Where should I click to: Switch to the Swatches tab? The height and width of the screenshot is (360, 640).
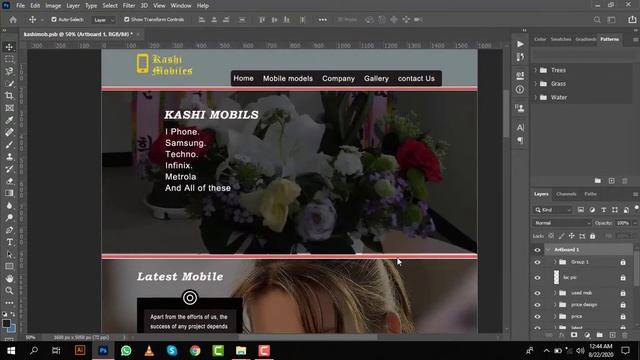[x=561, y=39]
